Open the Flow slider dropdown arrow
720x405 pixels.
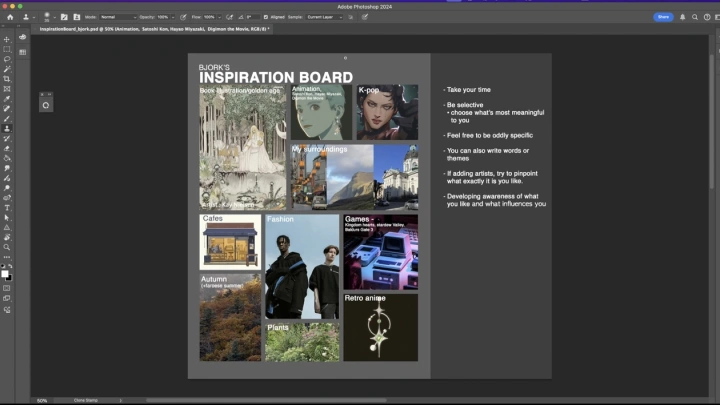[x=219, y=17]
